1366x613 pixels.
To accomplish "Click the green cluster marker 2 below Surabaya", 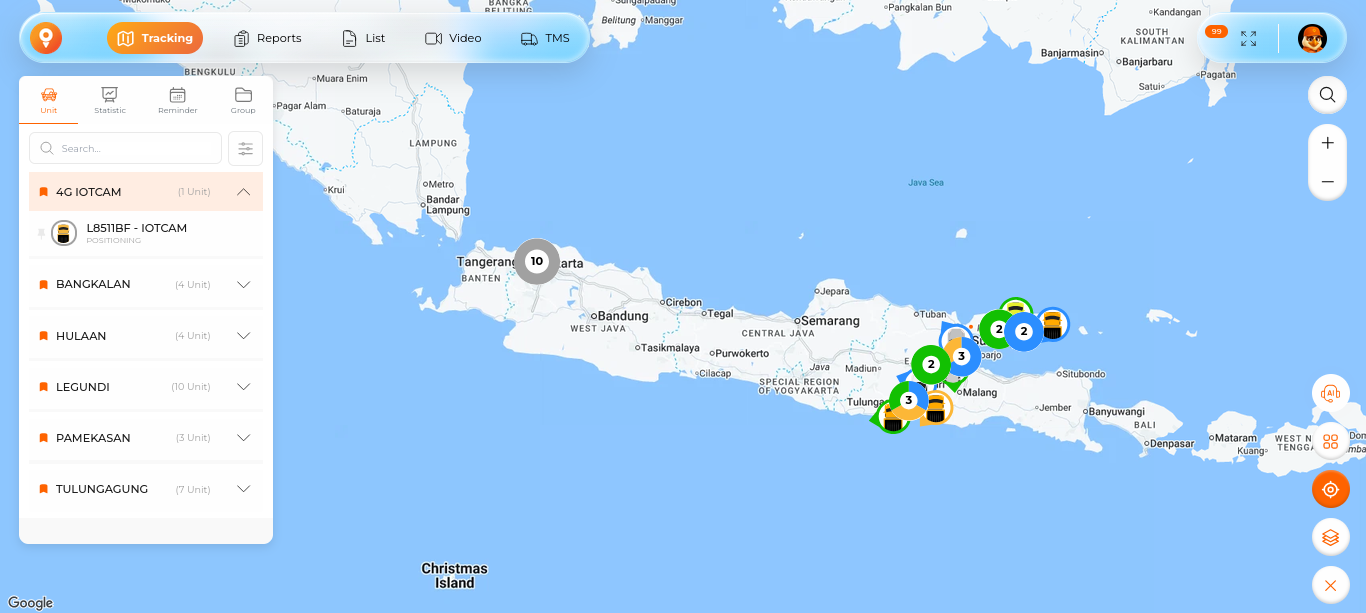I will [x=931, y=364].
